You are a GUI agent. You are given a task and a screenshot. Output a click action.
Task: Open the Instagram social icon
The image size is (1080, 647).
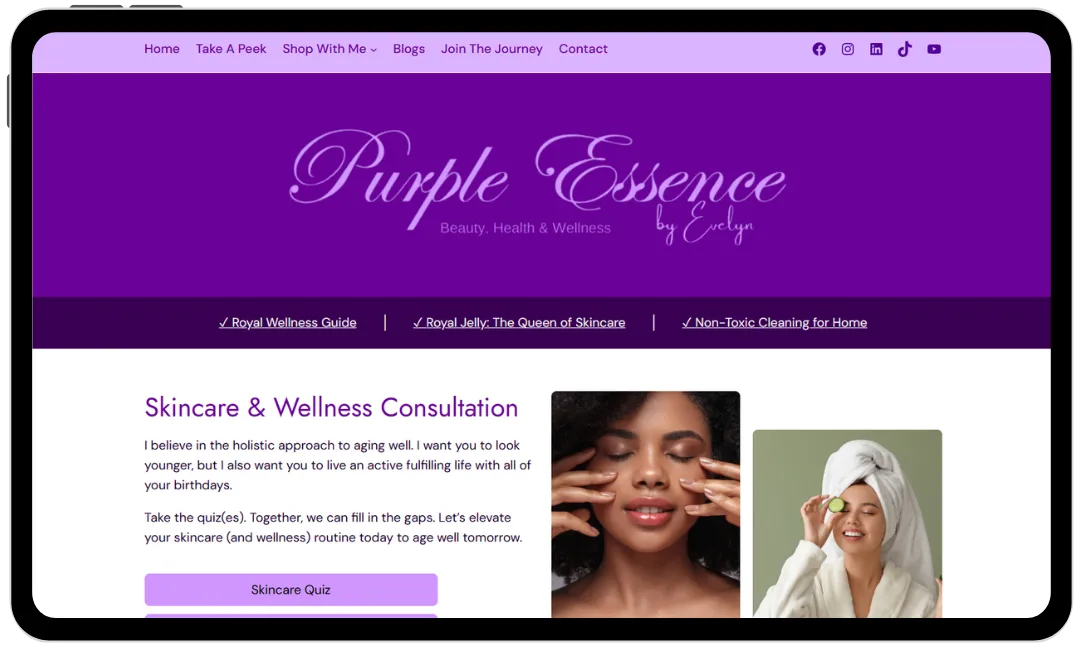(847, 49)
